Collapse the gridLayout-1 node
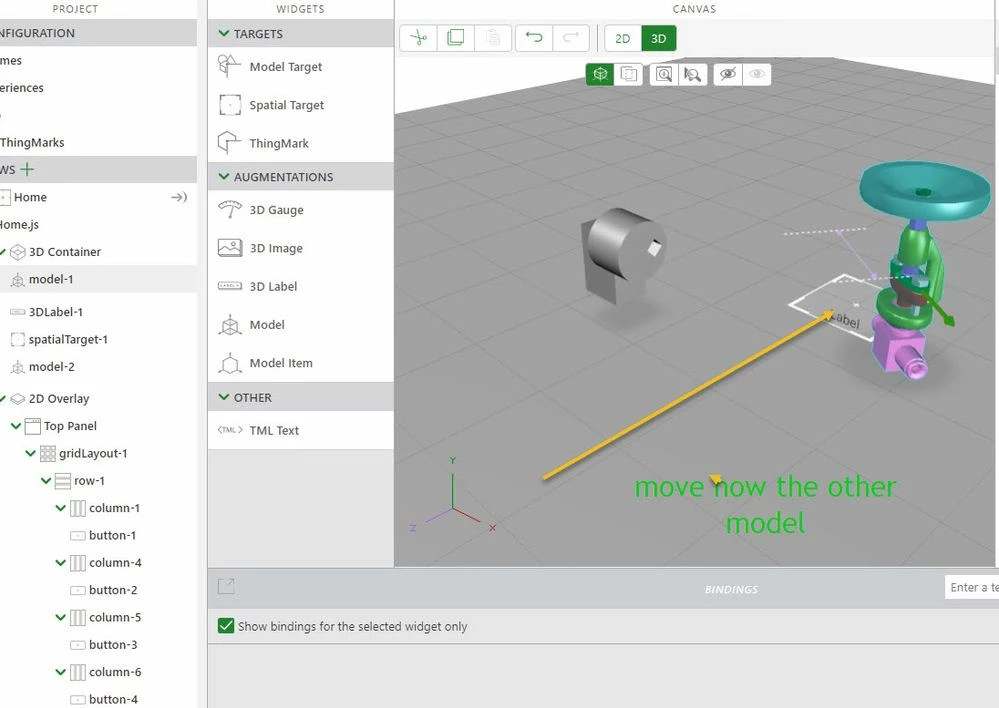999x708 pixels. pos(31,452)
